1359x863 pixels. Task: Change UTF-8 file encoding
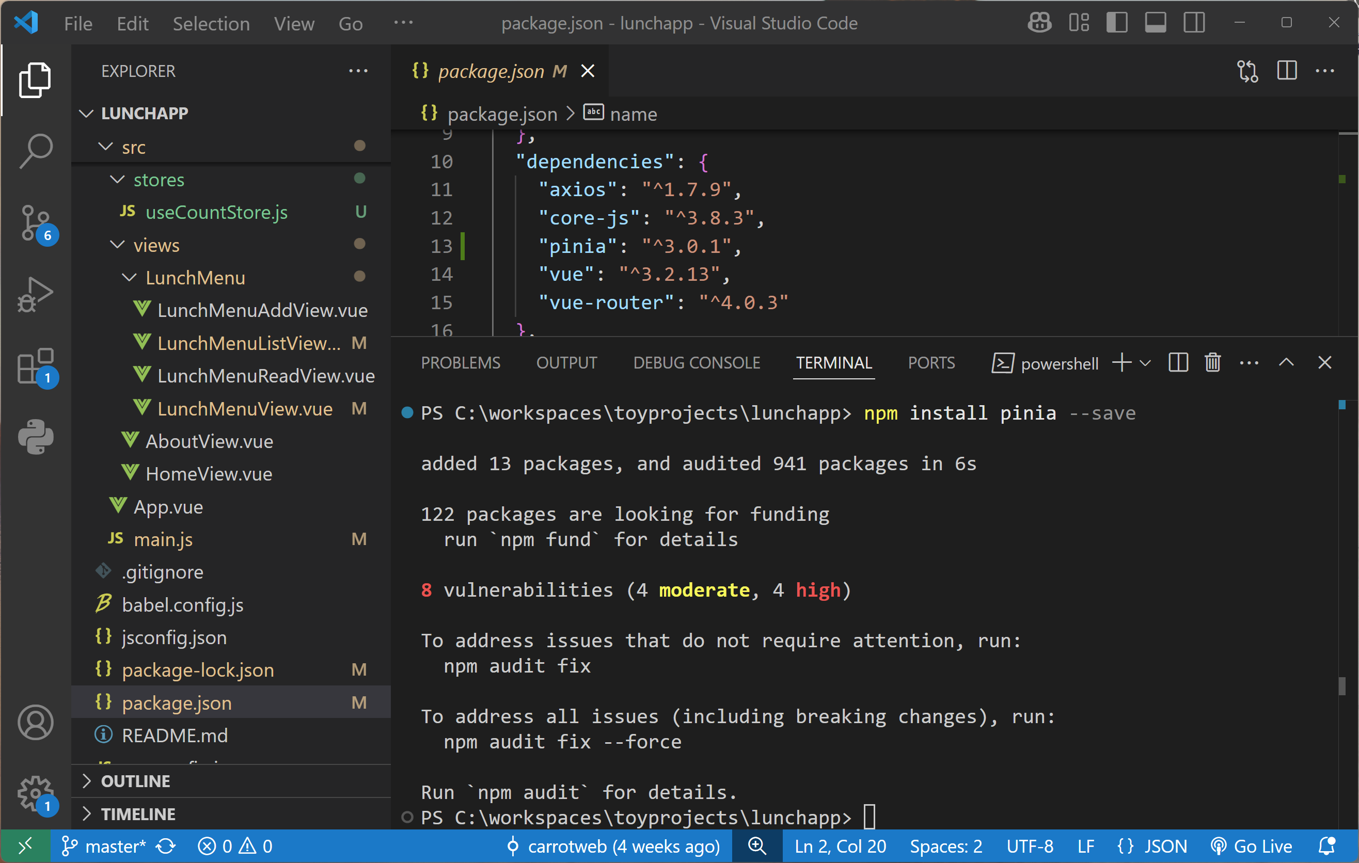point(1030,847)
